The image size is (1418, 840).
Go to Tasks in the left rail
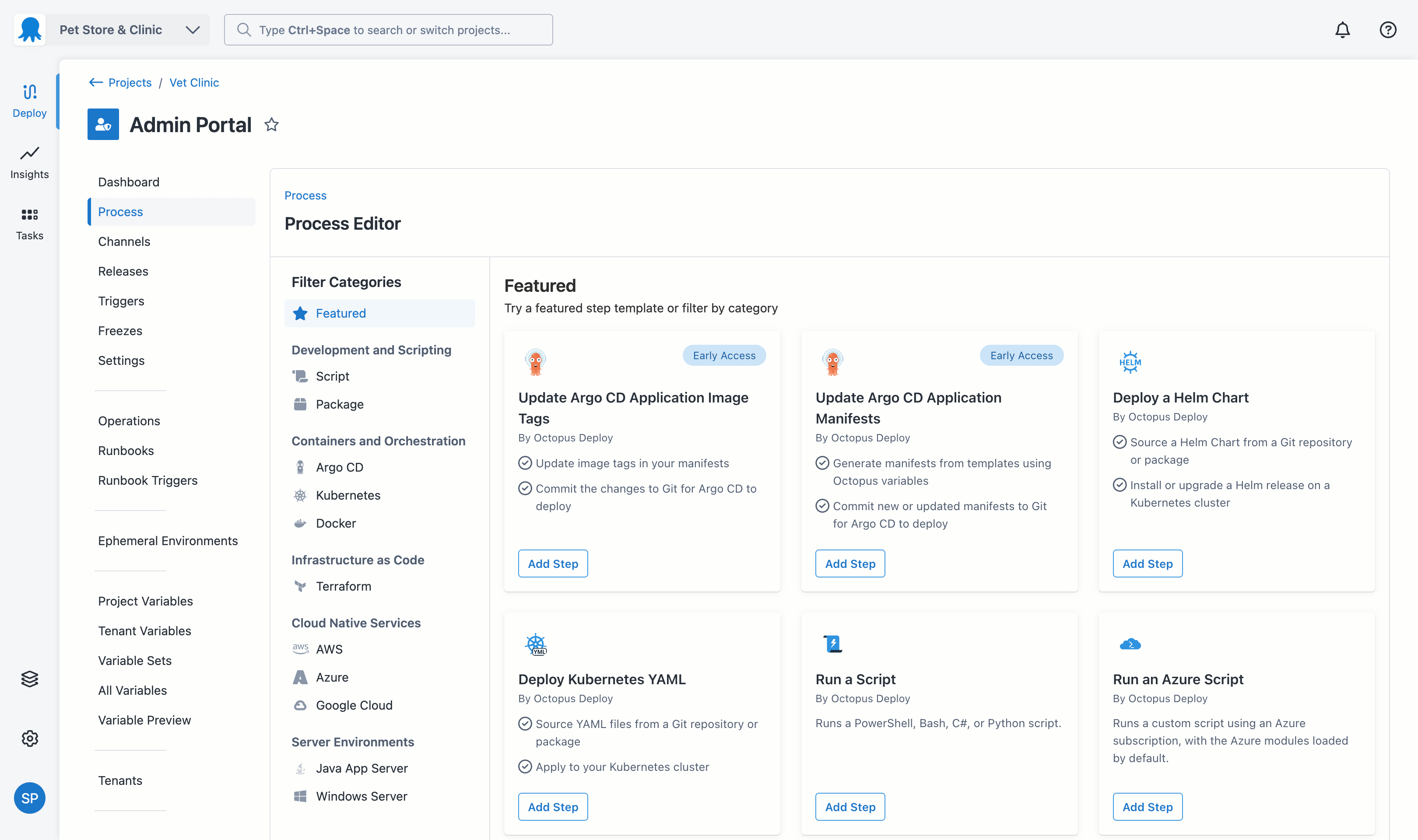click(x=29, y=224)
